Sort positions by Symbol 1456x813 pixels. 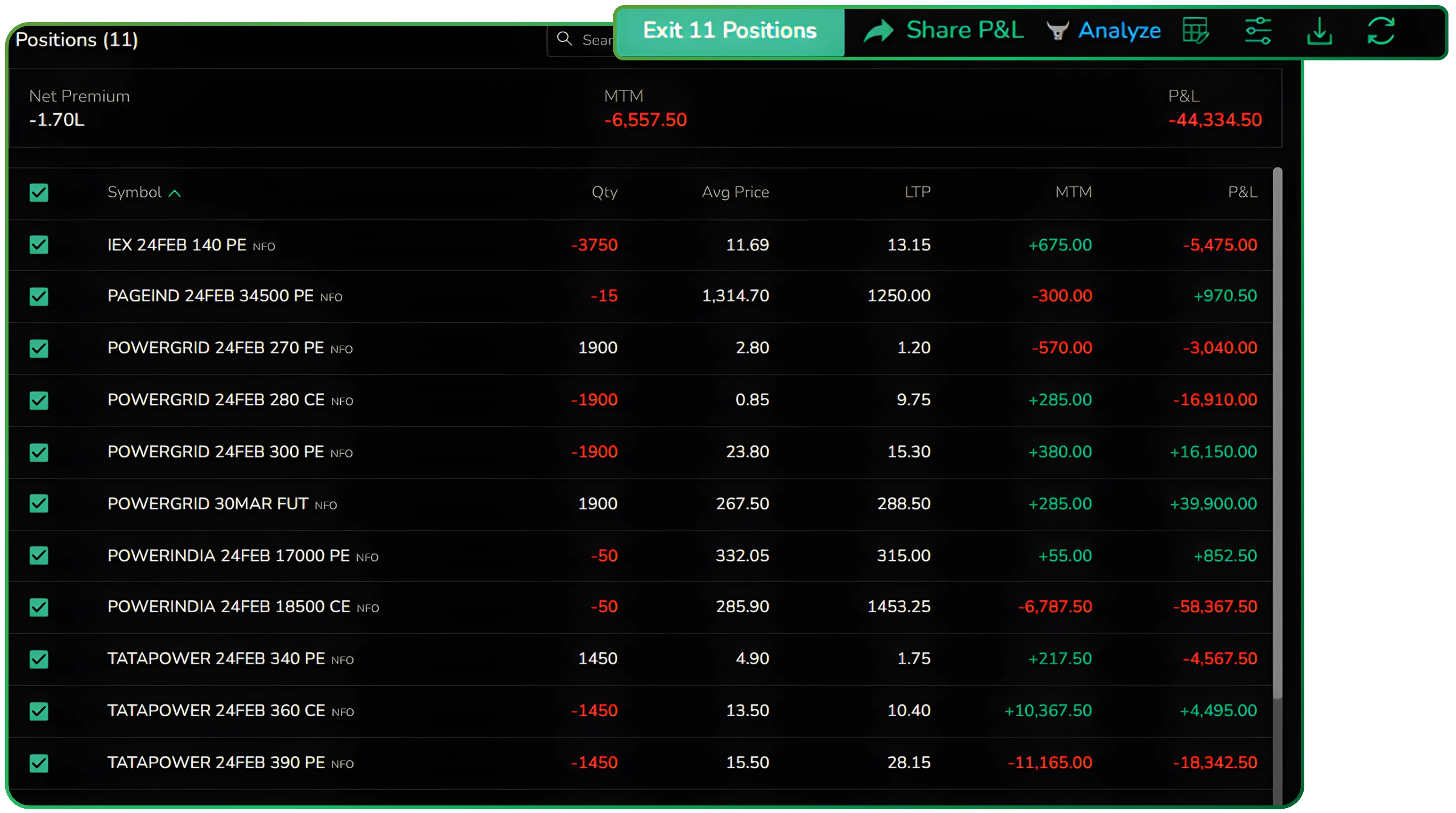(x=134, y=192)
